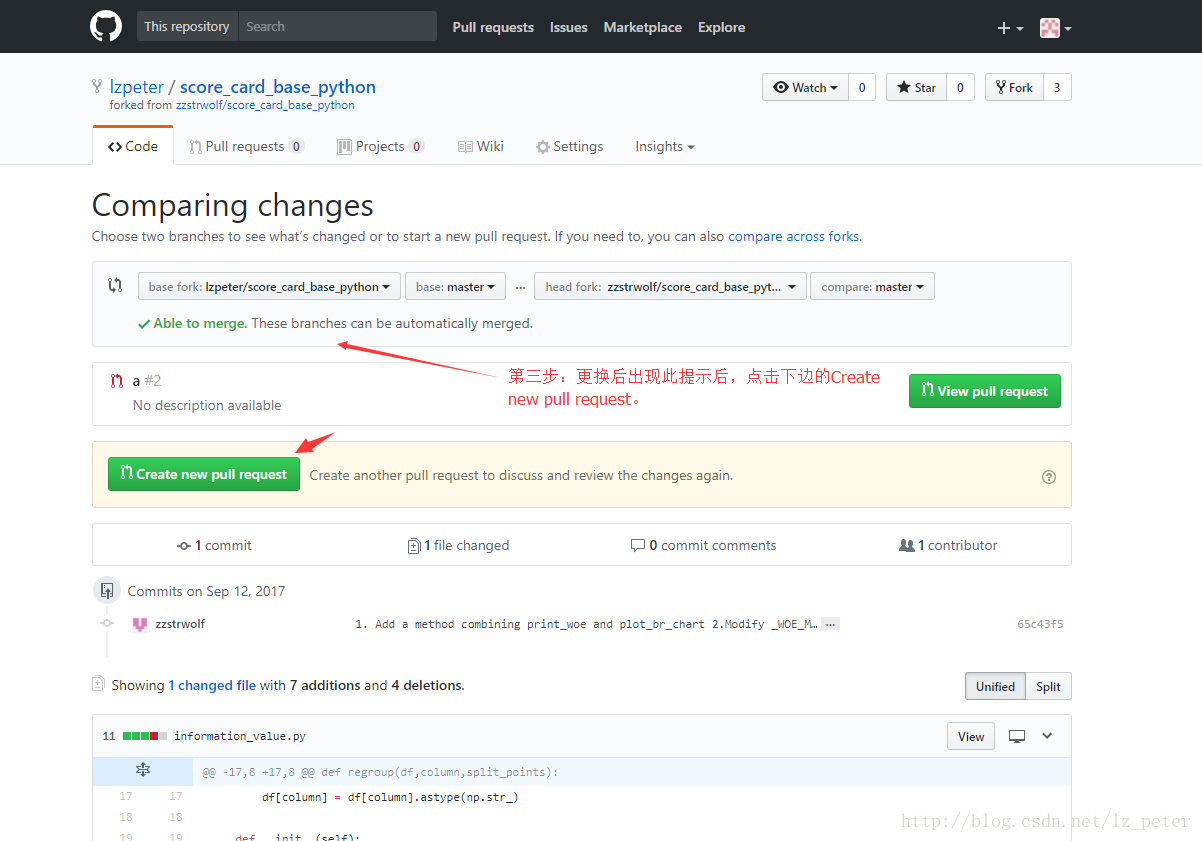The height and width of the screenshot is (841, 1202).
Task: Click the help question mark icon
Action: click(1049, 477)
